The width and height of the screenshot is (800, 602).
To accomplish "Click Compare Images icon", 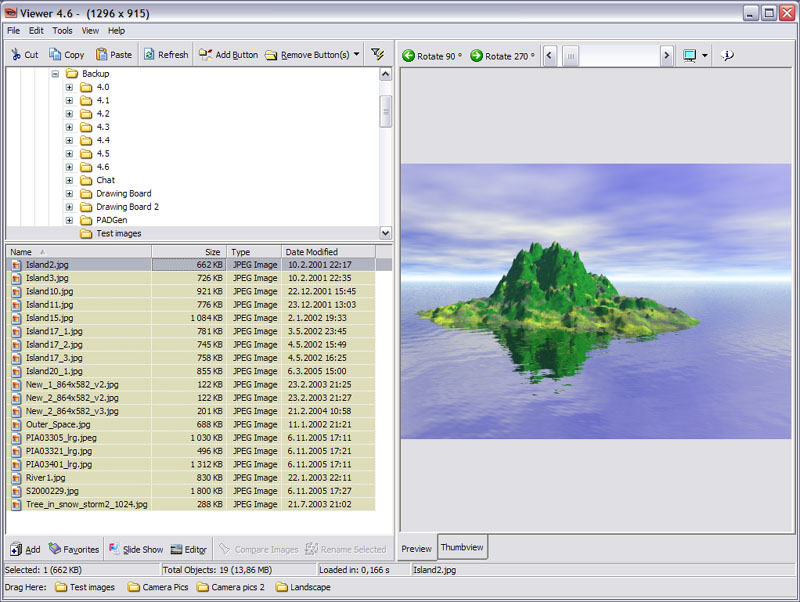I will click(224, 548).
